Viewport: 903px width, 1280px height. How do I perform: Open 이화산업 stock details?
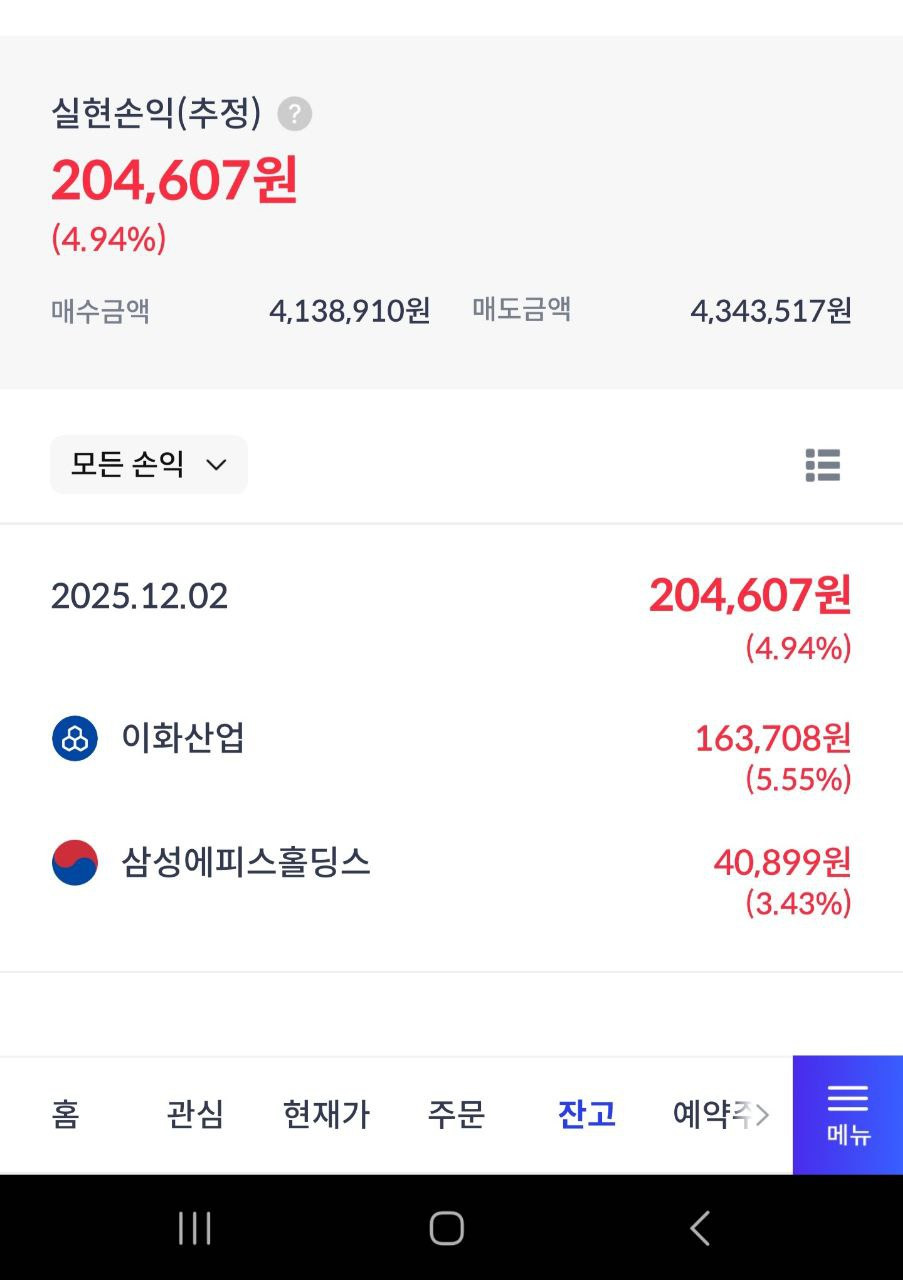coord(184,739)
